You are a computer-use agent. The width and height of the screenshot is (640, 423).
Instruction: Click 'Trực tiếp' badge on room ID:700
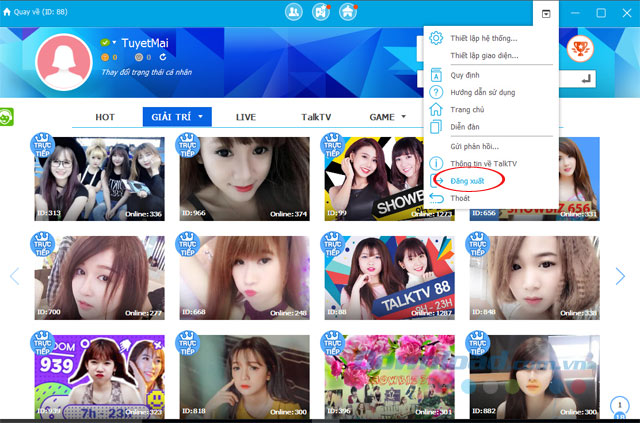point(42,244)
